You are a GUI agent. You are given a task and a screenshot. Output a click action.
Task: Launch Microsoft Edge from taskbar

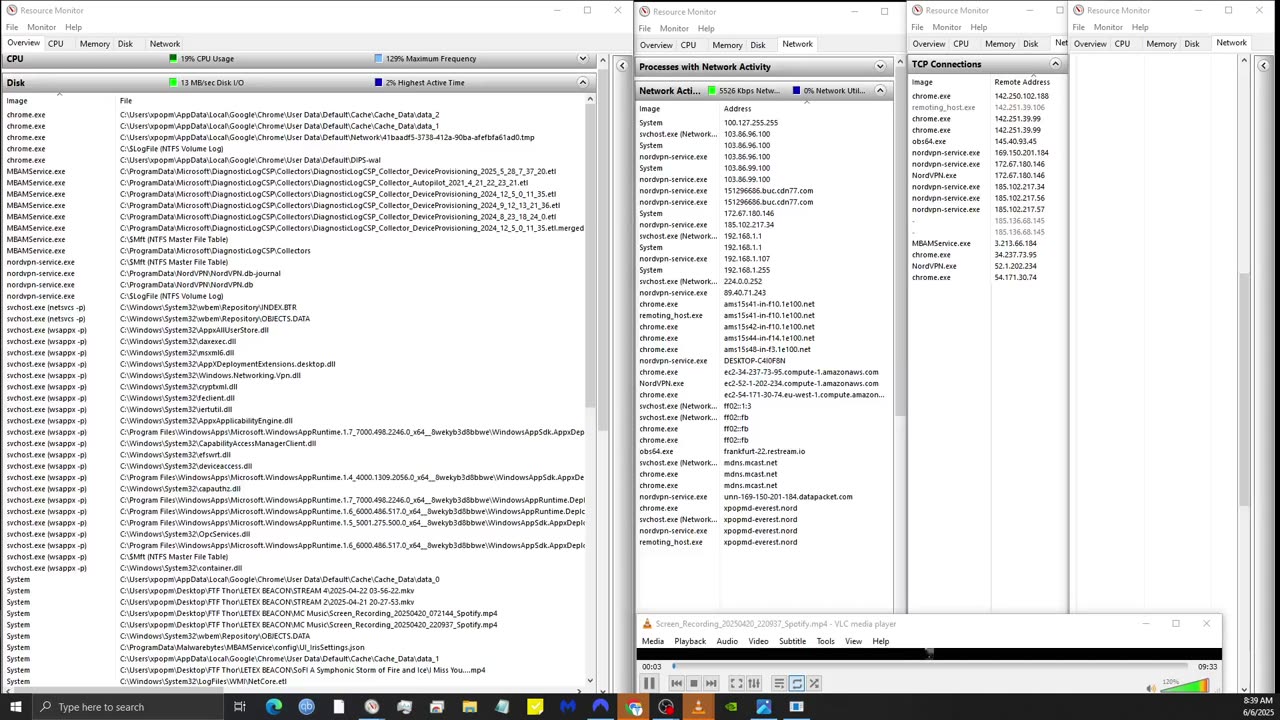(273, 707)
